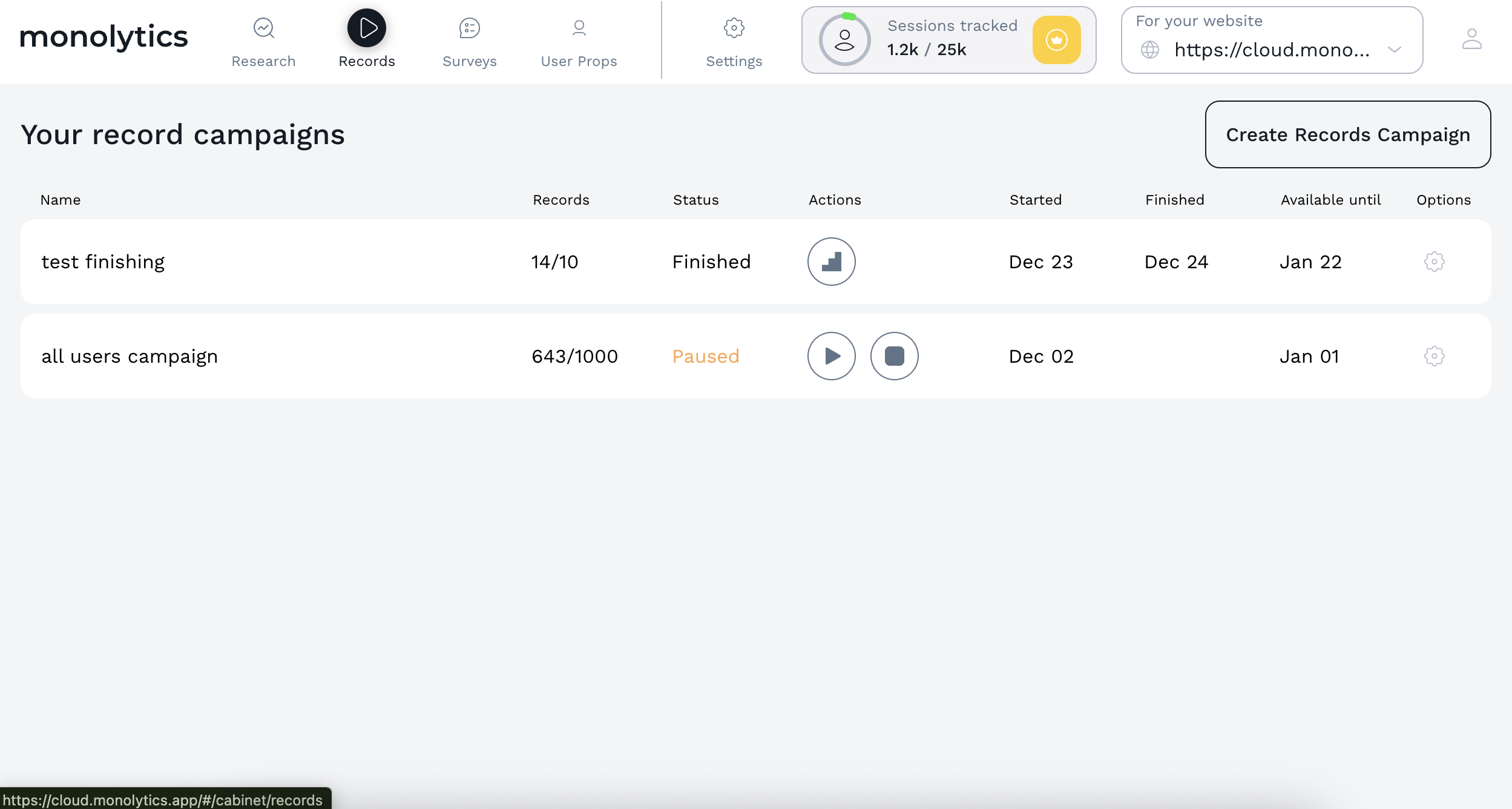Resume the all users campaign
Viewport: 1512px width, 809px height.
(831, 356)
